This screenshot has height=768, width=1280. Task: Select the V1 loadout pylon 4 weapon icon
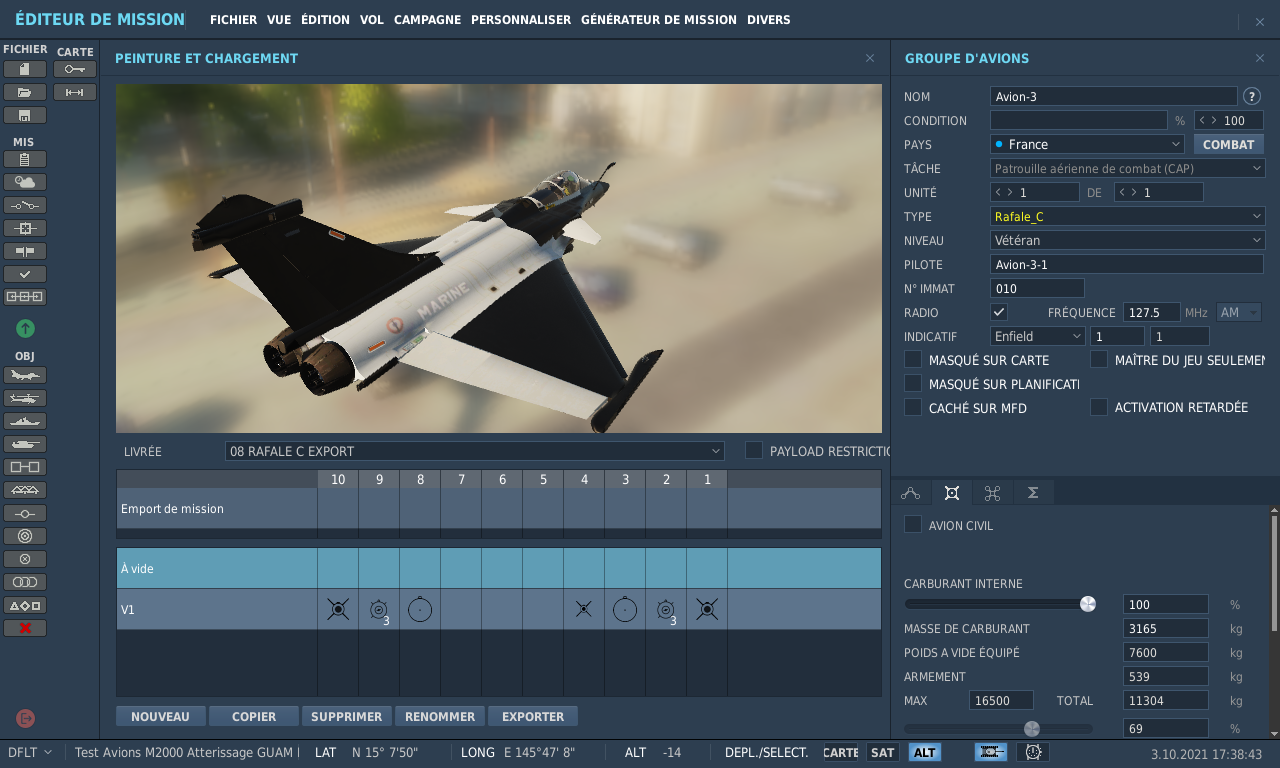pos(584,609)
